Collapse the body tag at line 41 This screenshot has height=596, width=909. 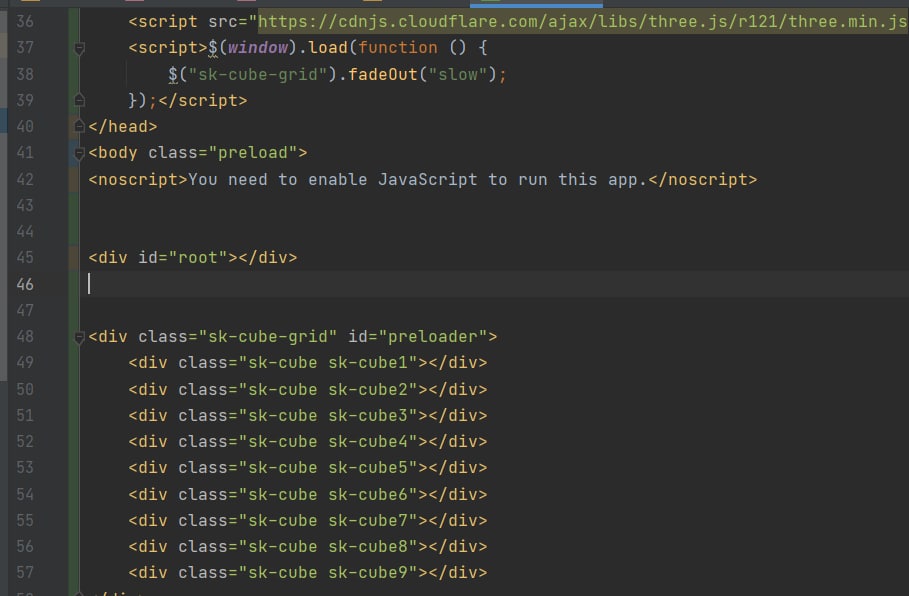click(79, 153)
